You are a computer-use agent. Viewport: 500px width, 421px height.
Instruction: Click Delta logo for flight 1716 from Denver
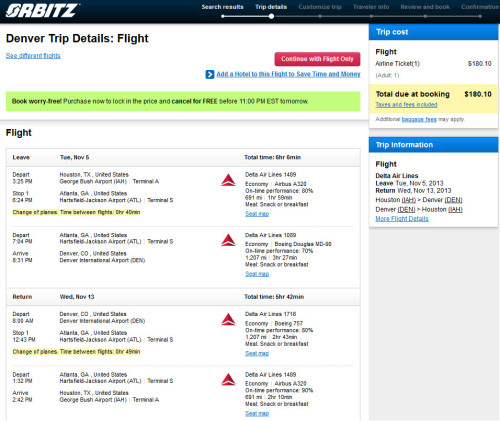[x=228, y=319]
